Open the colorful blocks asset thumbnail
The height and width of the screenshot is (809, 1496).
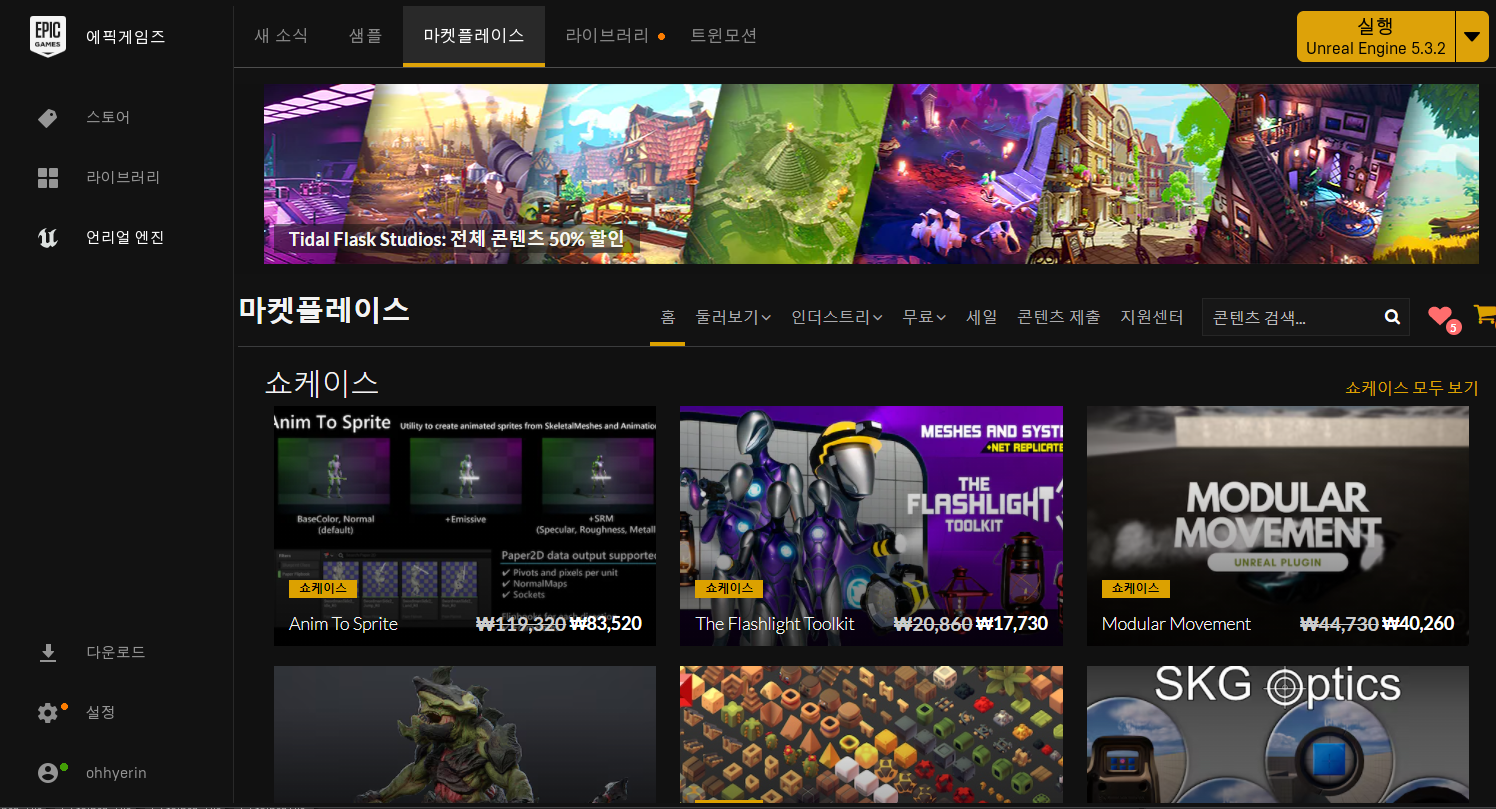coord(871,735)
